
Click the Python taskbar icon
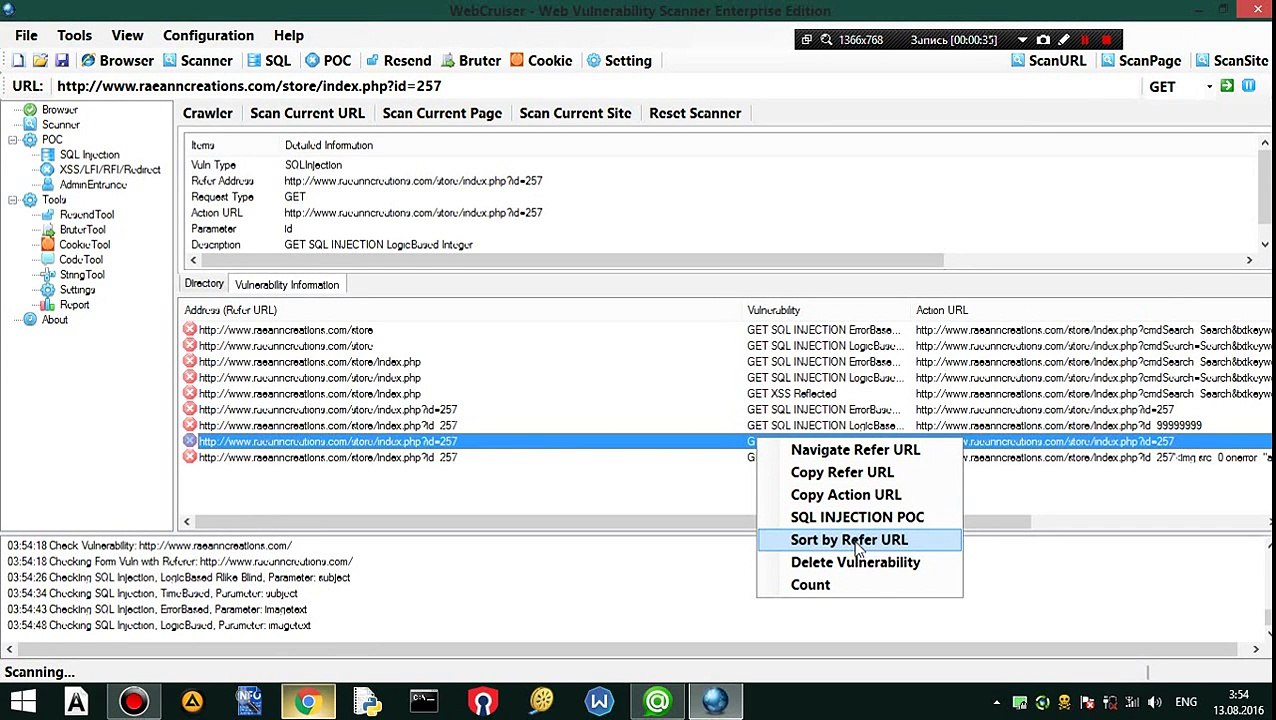366,702
